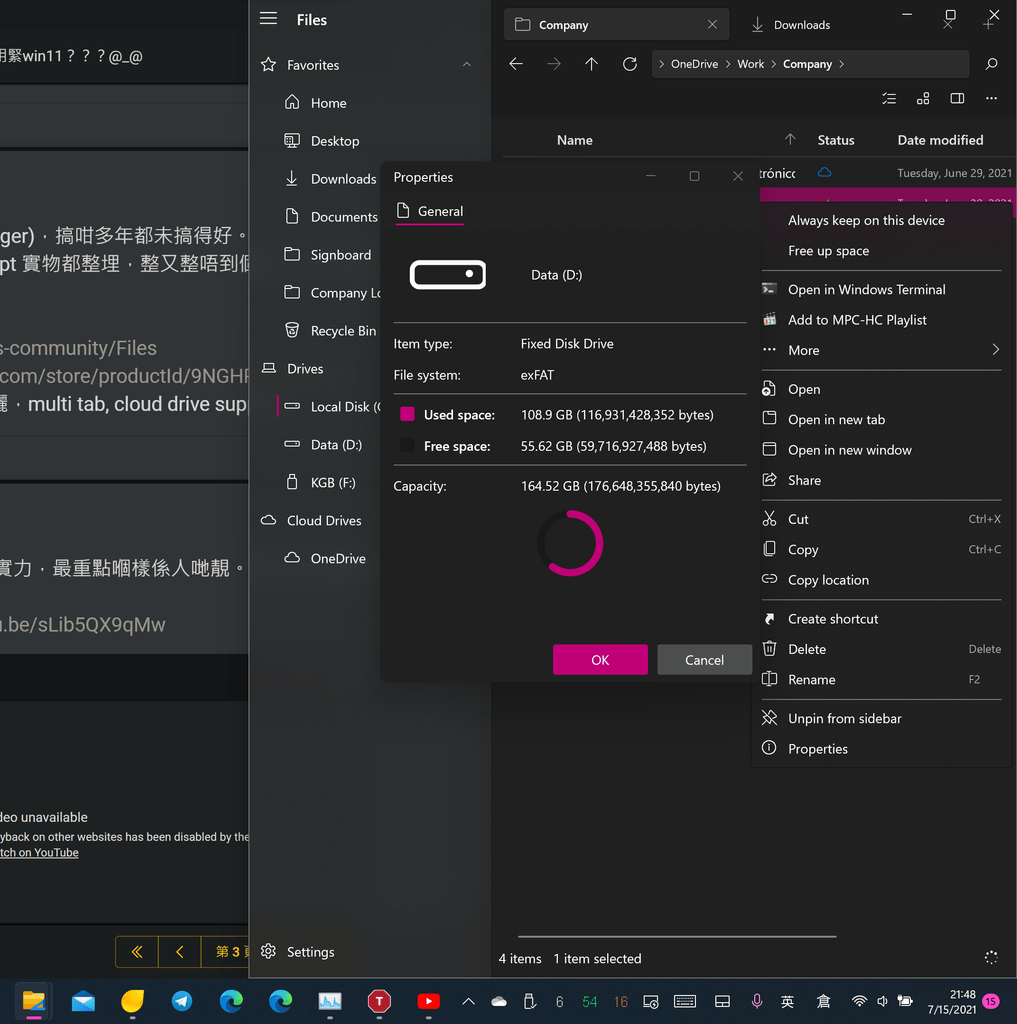Click the pink Used space swatch
This screenshot has width=1017, height=1024.
pyautogui.click(x=406, y=414)
